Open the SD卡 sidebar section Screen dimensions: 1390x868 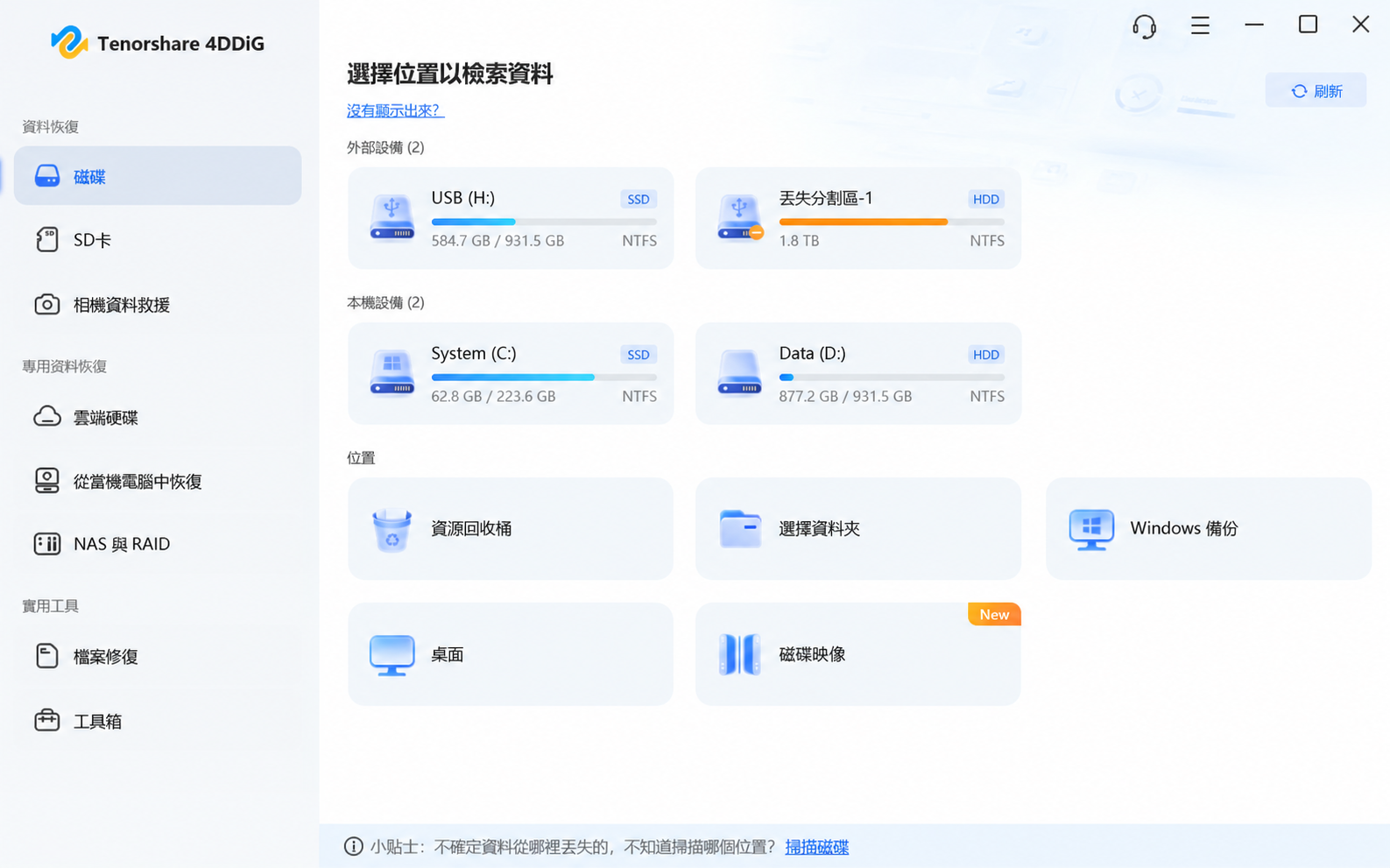click(x=158, y=239)
